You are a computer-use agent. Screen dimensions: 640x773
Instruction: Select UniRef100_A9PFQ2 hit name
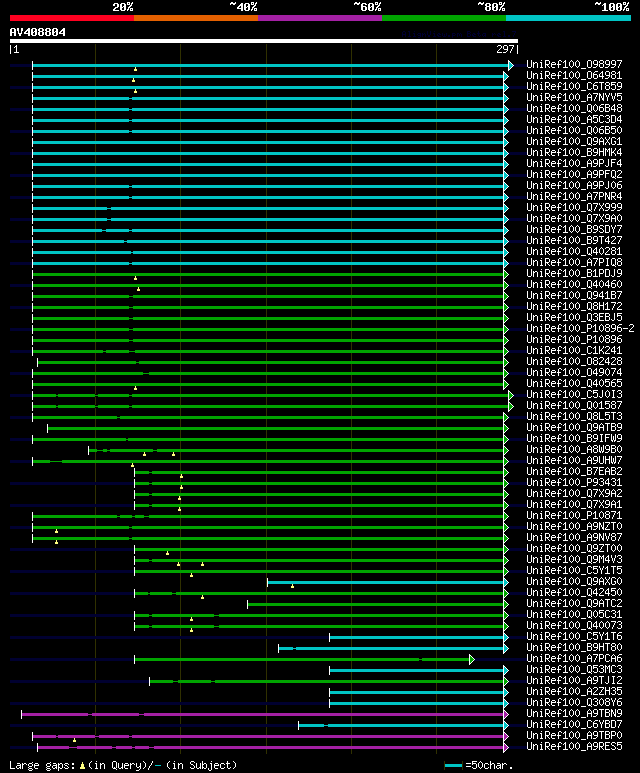(574, 175)
